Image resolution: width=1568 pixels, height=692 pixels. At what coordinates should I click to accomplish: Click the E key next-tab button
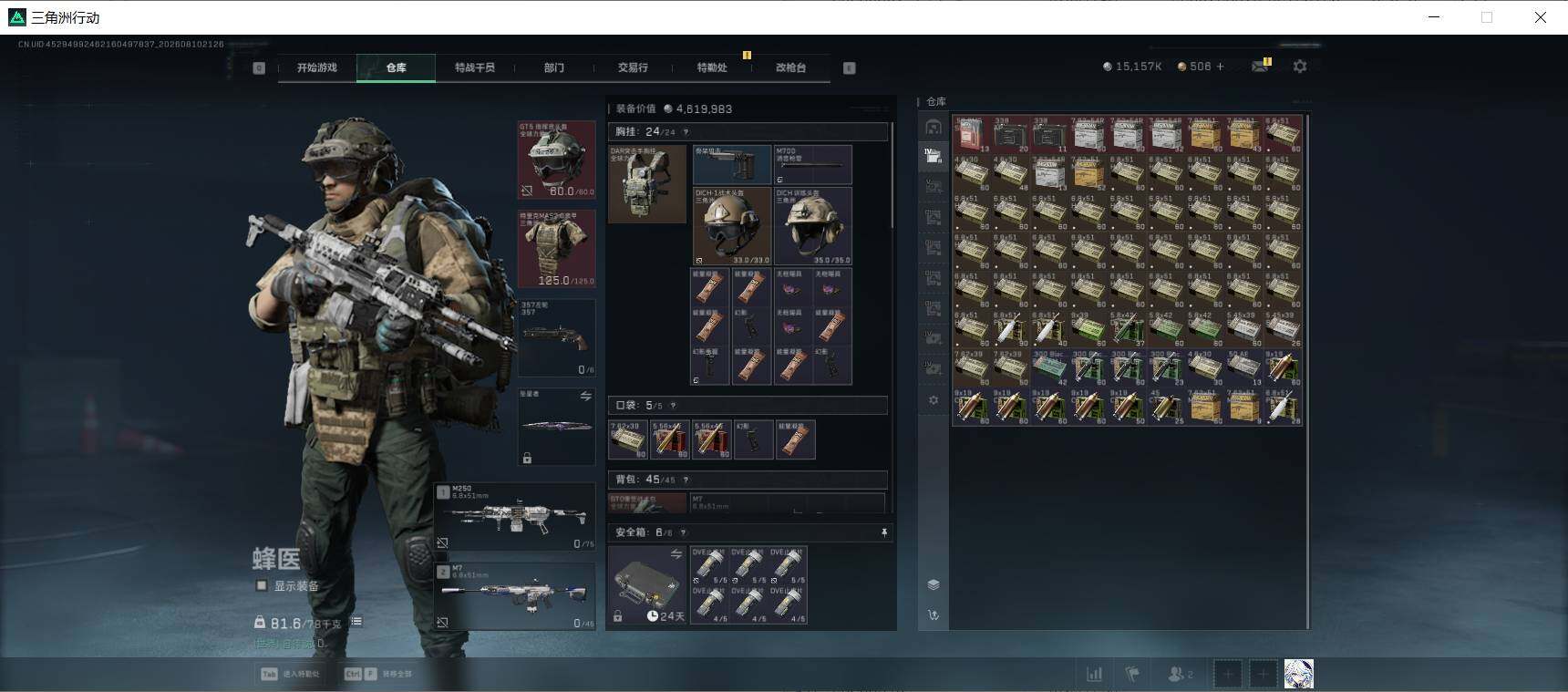(x=849, y=67)
